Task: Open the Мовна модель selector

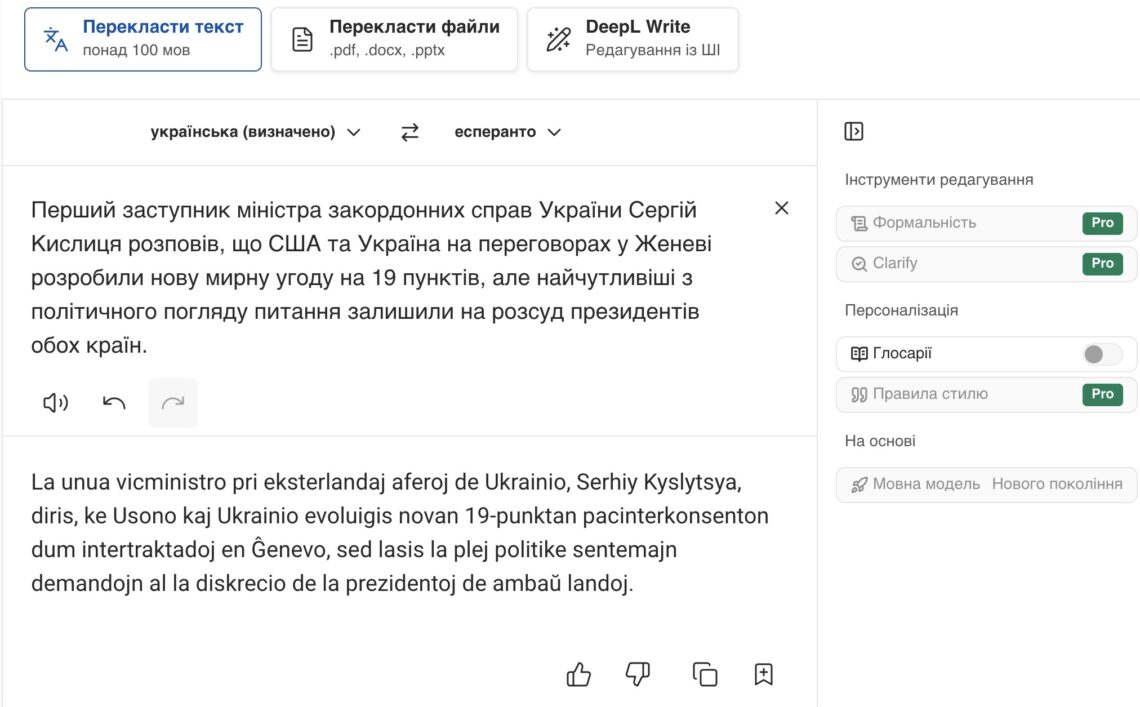Action: (986, 485)
